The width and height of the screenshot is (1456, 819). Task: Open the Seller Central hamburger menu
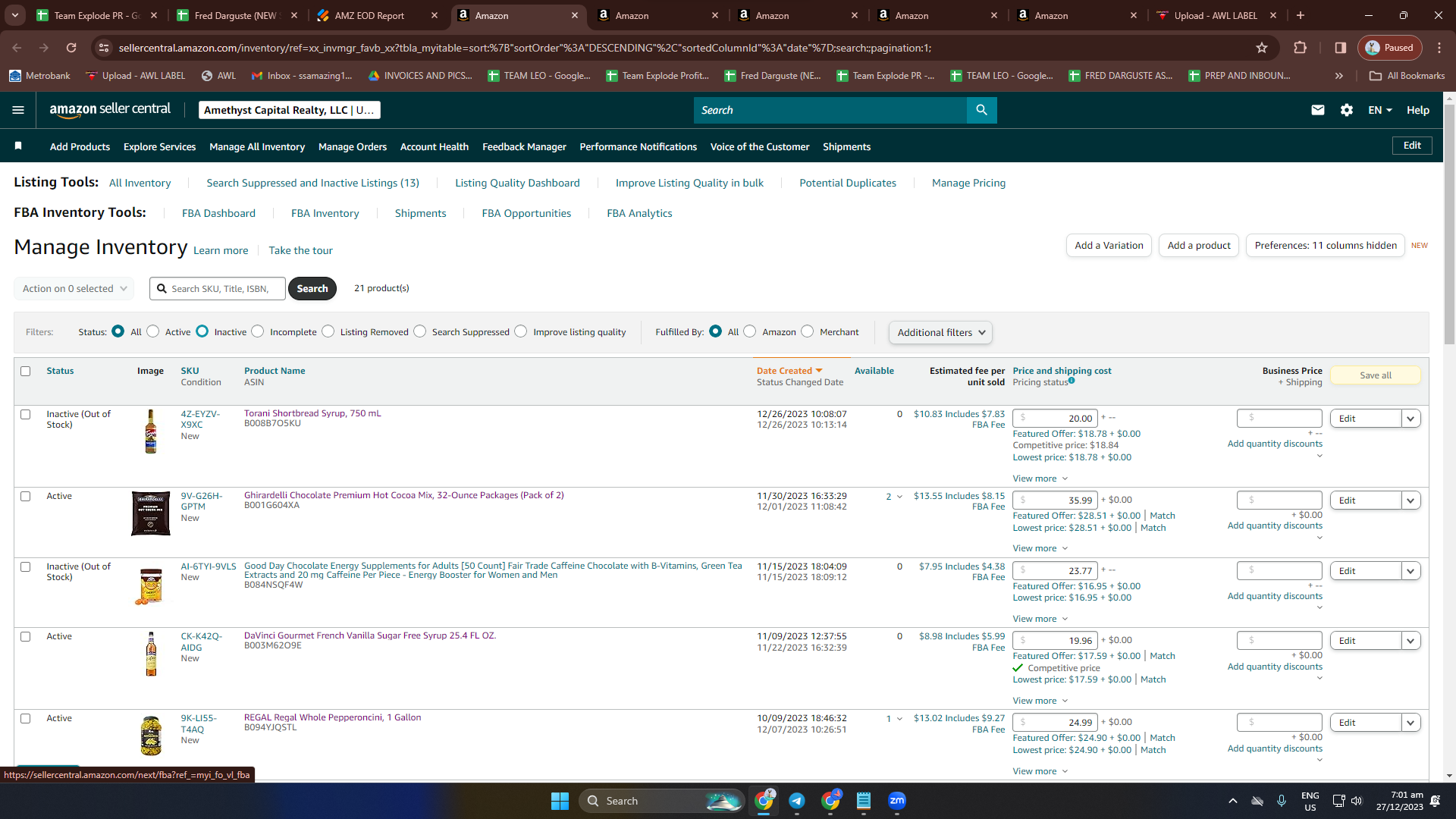click(x=18, y=110)
